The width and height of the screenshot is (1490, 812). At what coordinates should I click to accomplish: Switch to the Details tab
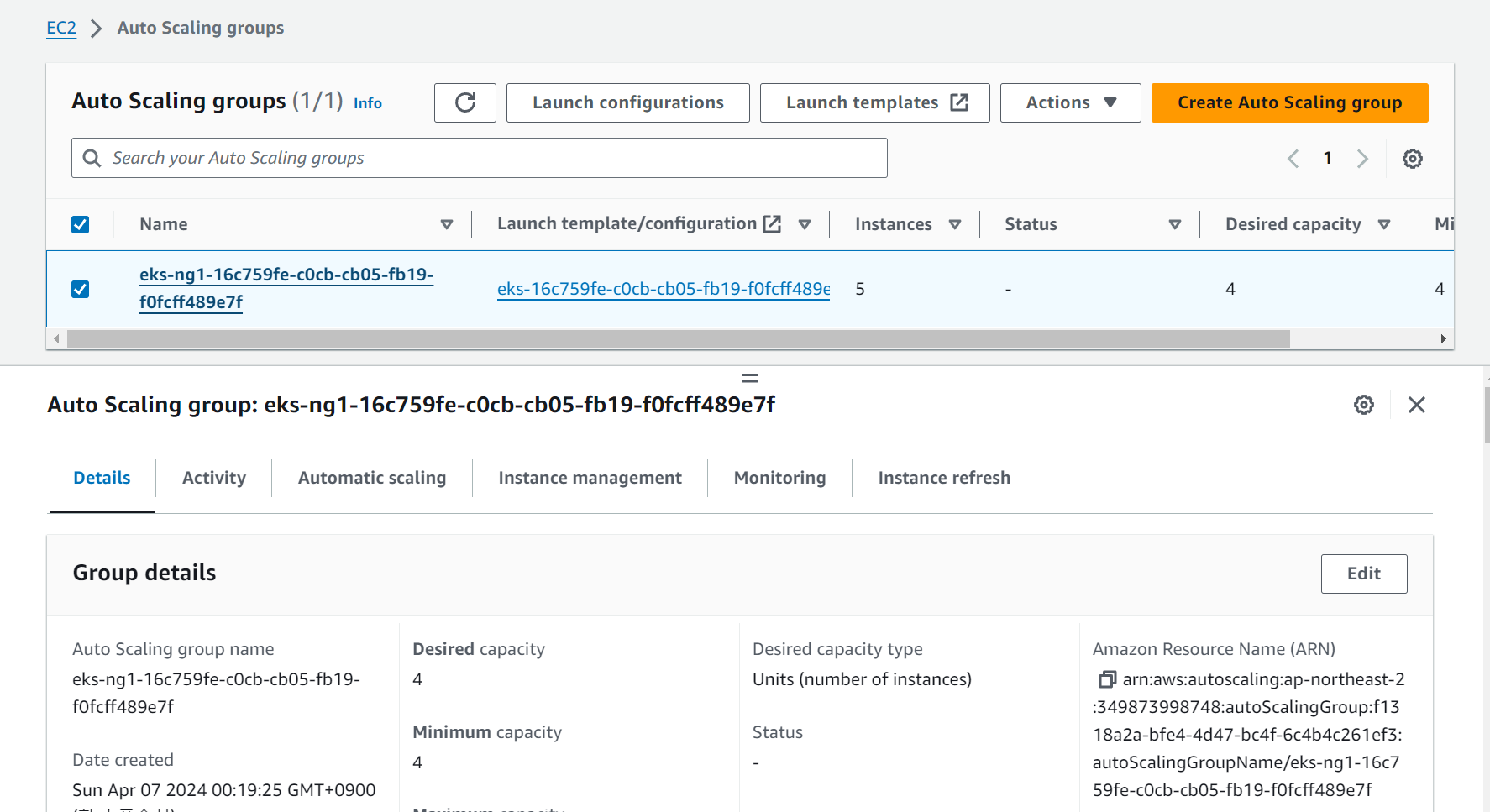[102, 478]
